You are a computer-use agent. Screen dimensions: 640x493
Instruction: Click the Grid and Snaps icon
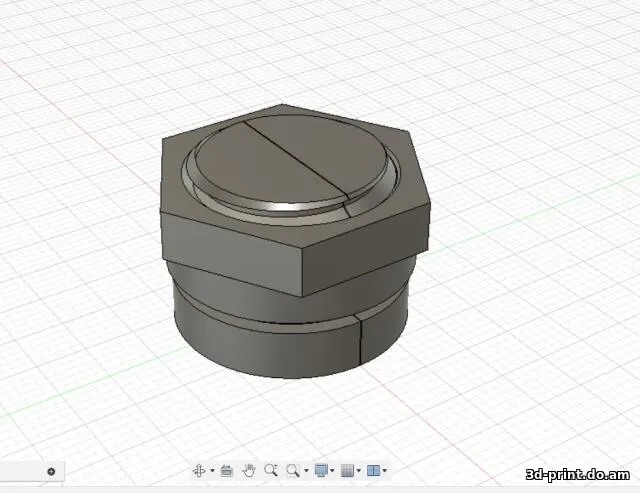[x=347, y=470]
